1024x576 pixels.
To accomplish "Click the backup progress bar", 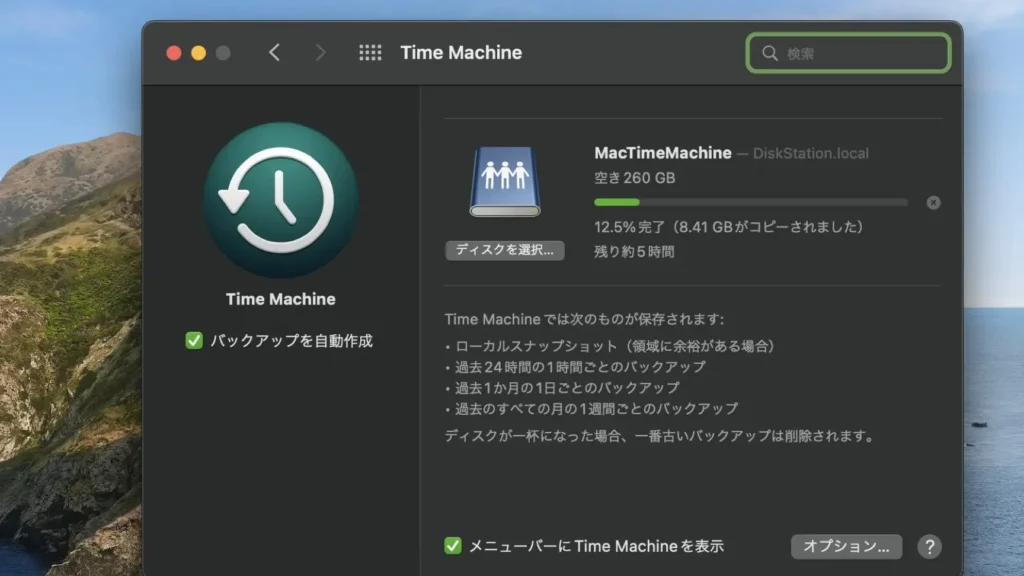I will click(751, 202).
